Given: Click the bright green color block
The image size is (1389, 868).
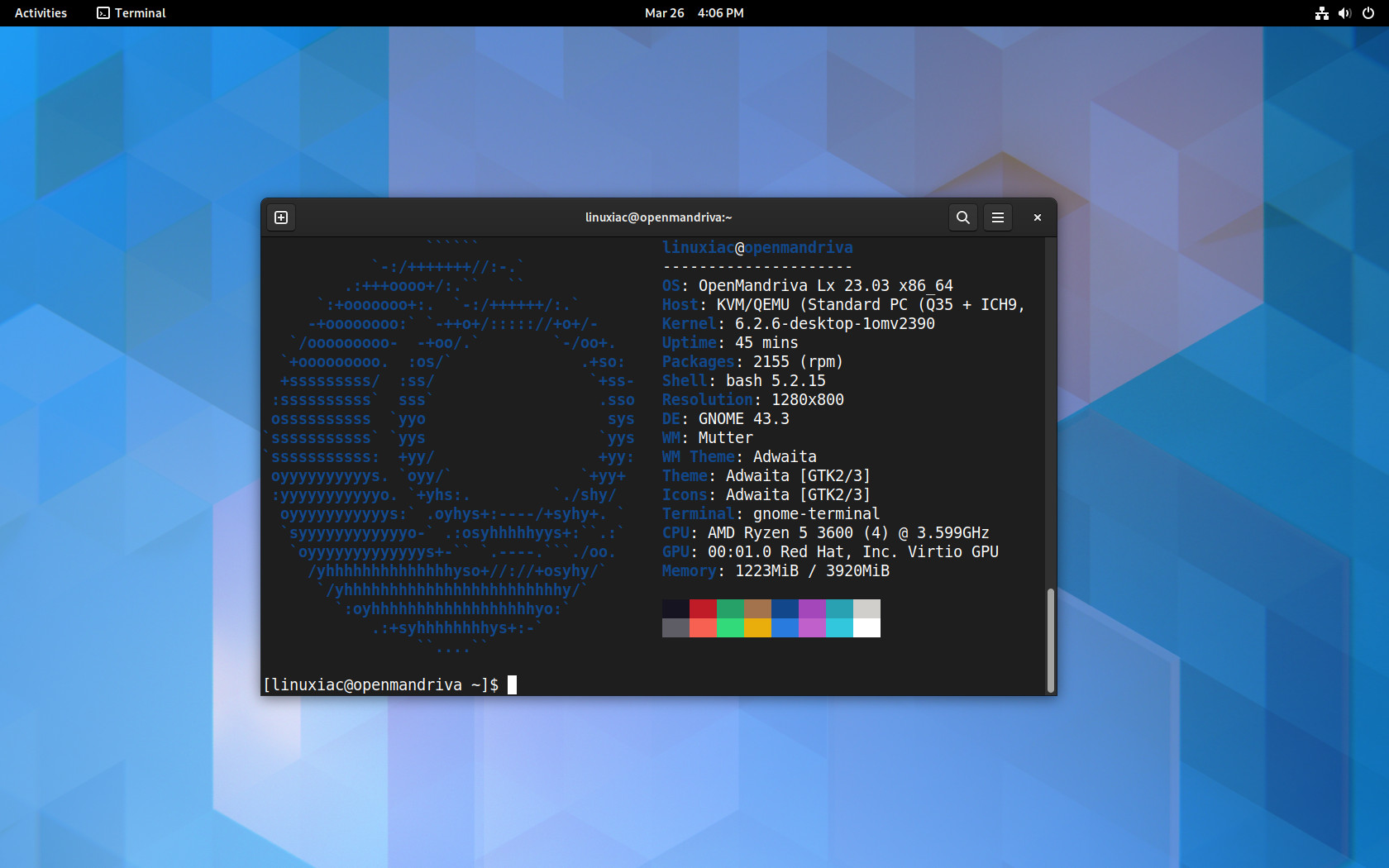Looking at the screenshot, I should [x=730, y=628].
